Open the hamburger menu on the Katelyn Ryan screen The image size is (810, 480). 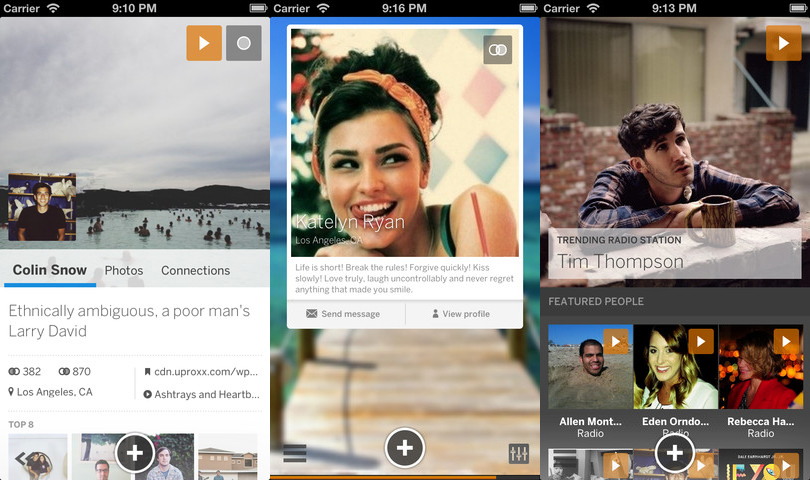click(294, 453)
